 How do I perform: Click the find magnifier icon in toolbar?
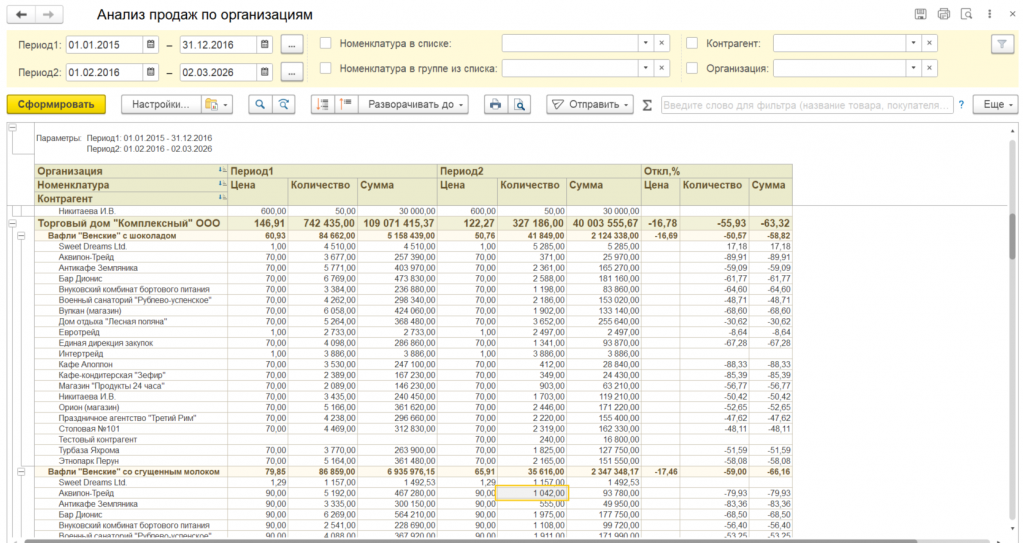(260, 104)
